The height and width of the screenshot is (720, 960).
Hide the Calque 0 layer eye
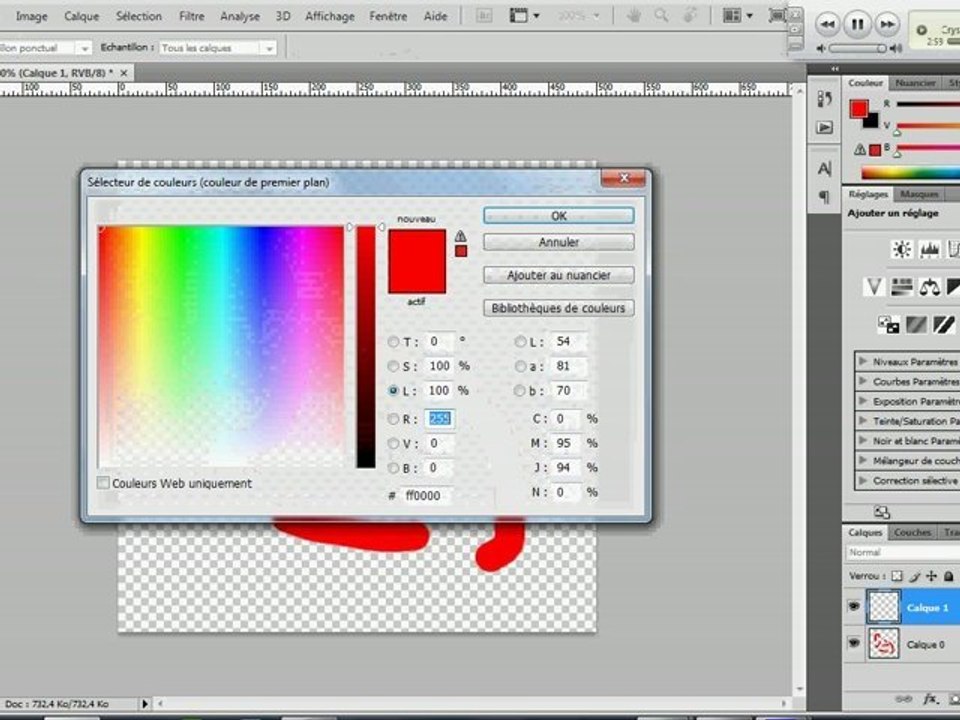pos(853,643)
